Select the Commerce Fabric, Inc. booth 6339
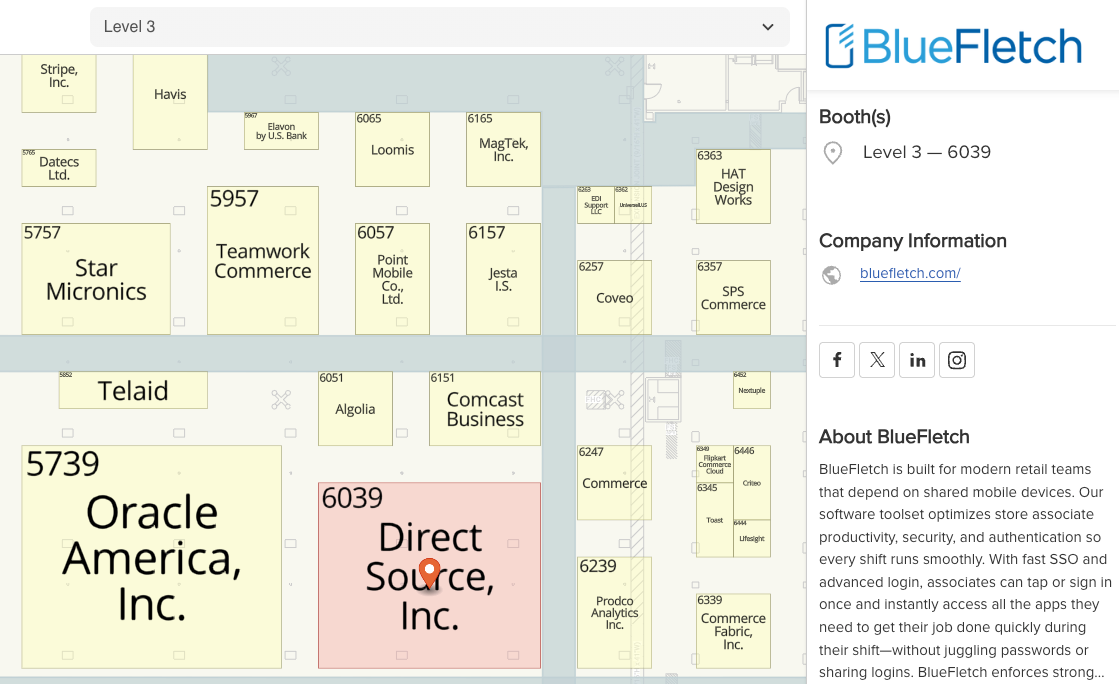Image resolution: width=1119 pixels, height=684 pixels. pos(733,631)
